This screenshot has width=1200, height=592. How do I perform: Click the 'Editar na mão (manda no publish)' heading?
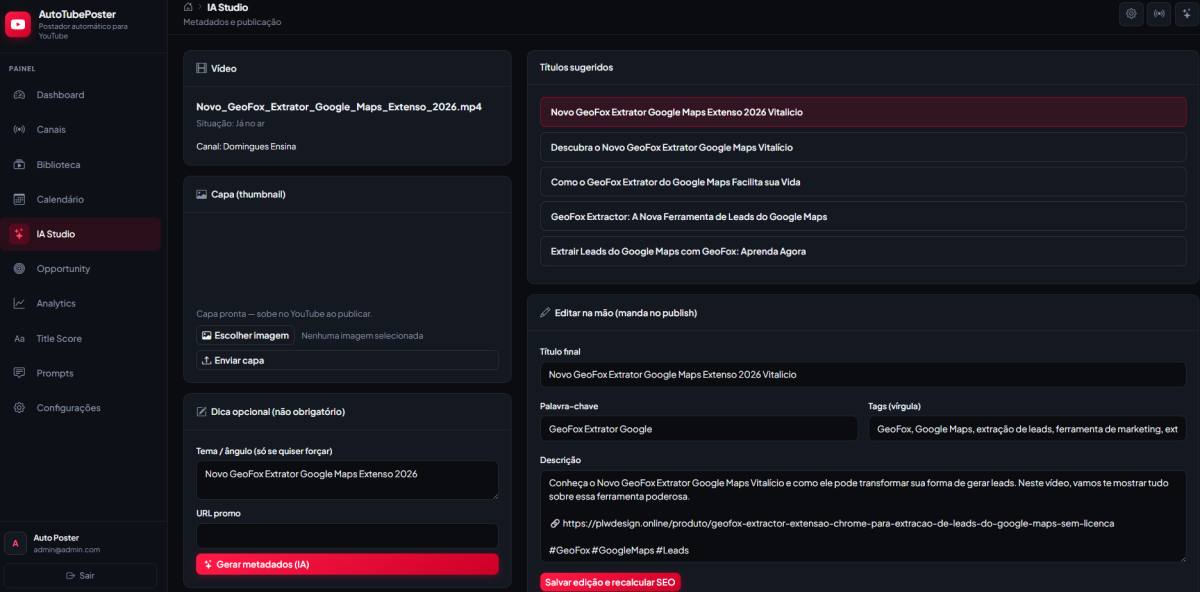coord(626,313)
